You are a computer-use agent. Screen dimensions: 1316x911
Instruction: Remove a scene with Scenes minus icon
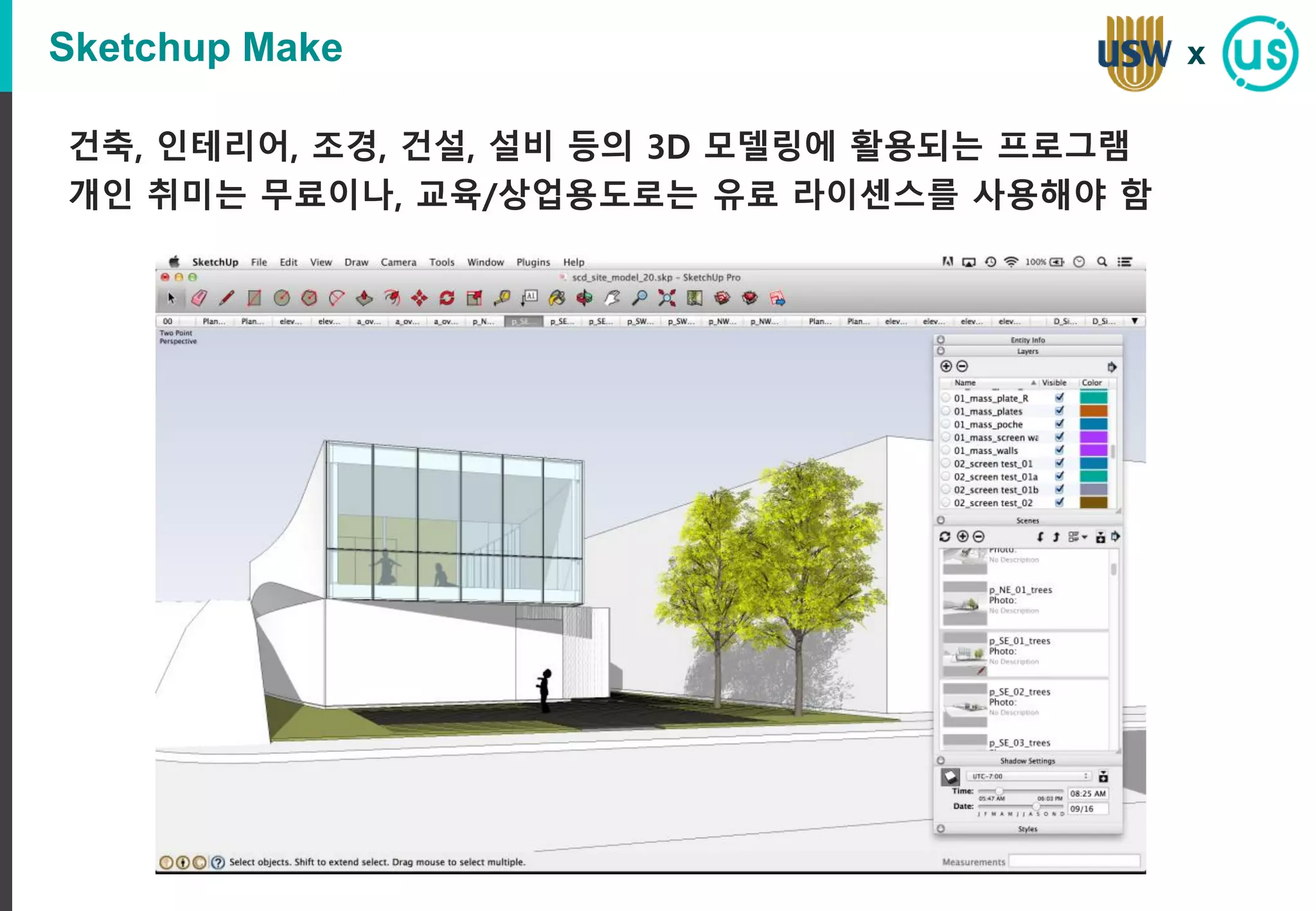[979, 536]
